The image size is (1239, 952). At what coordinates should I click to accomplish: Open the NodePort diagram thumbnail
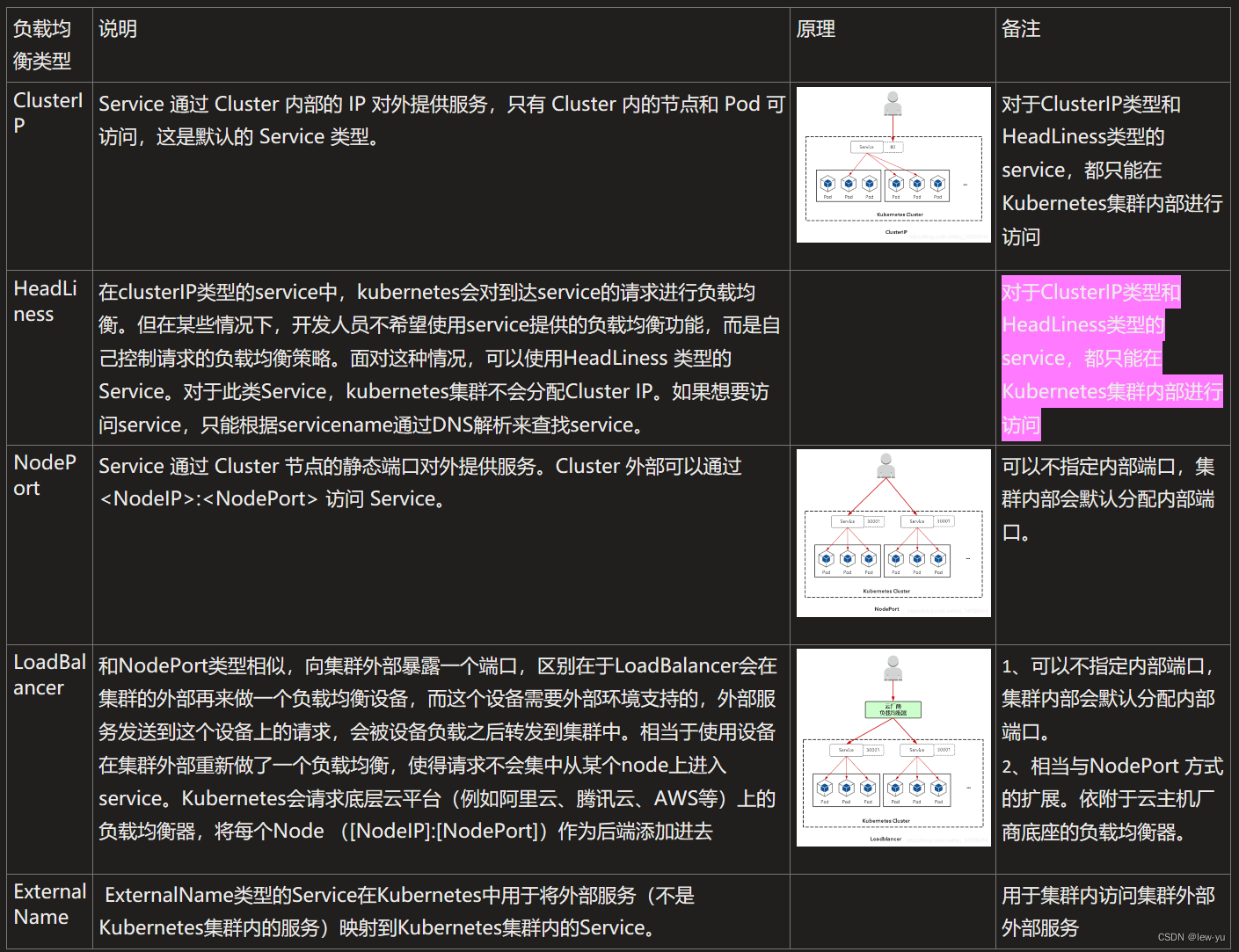click(x=893, y=533)
